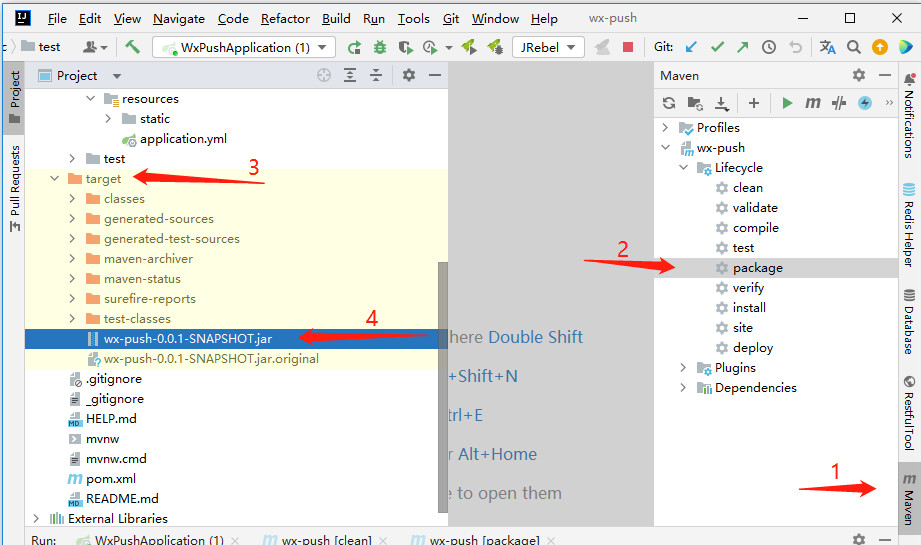This screenshot has height=545, width=921.
Task: Open Project panel options gear
Action: (x=409, y=75)
